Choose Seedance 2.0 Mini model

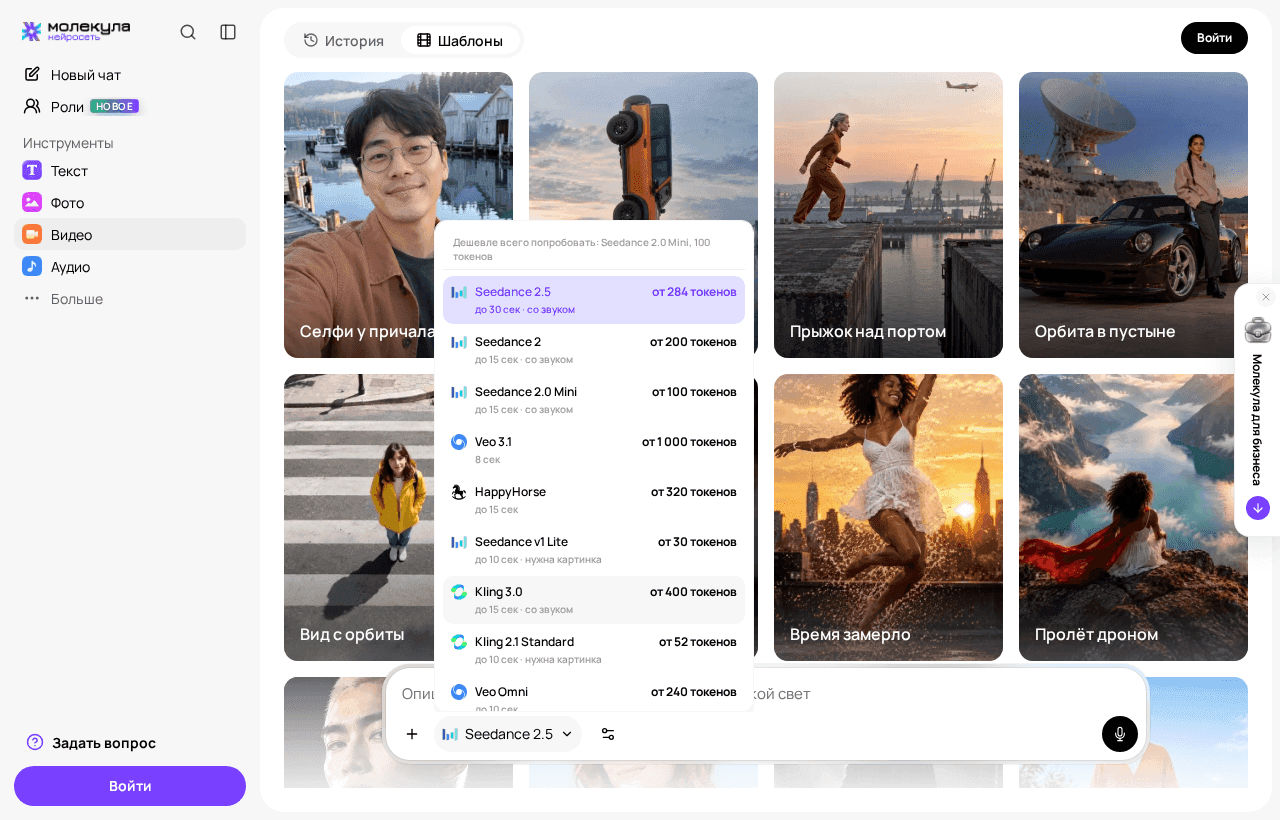594,400
